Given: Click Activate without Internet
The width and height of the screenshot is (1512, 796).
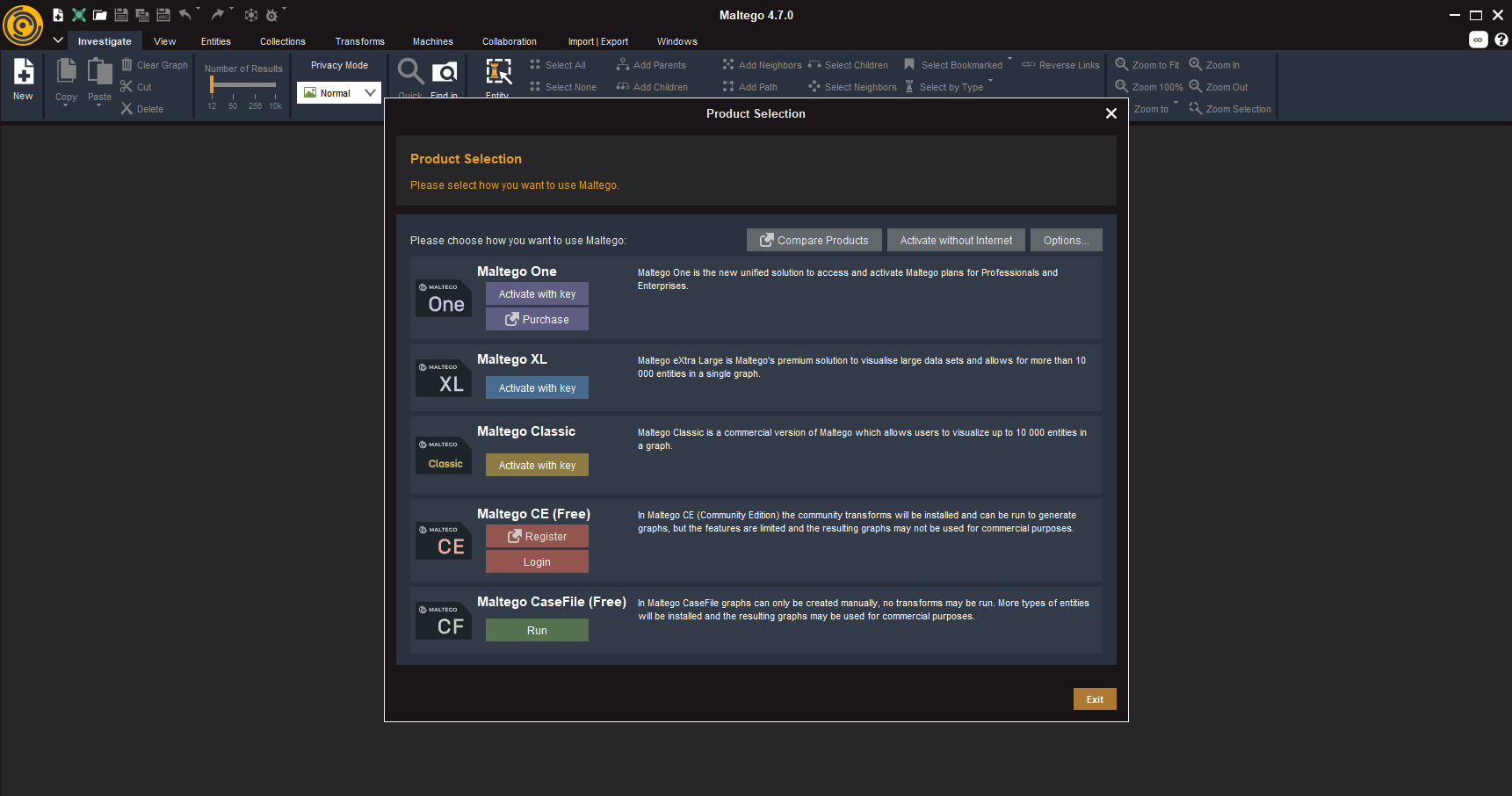Looking at the screenshot, I should click(x=956, y=240).
